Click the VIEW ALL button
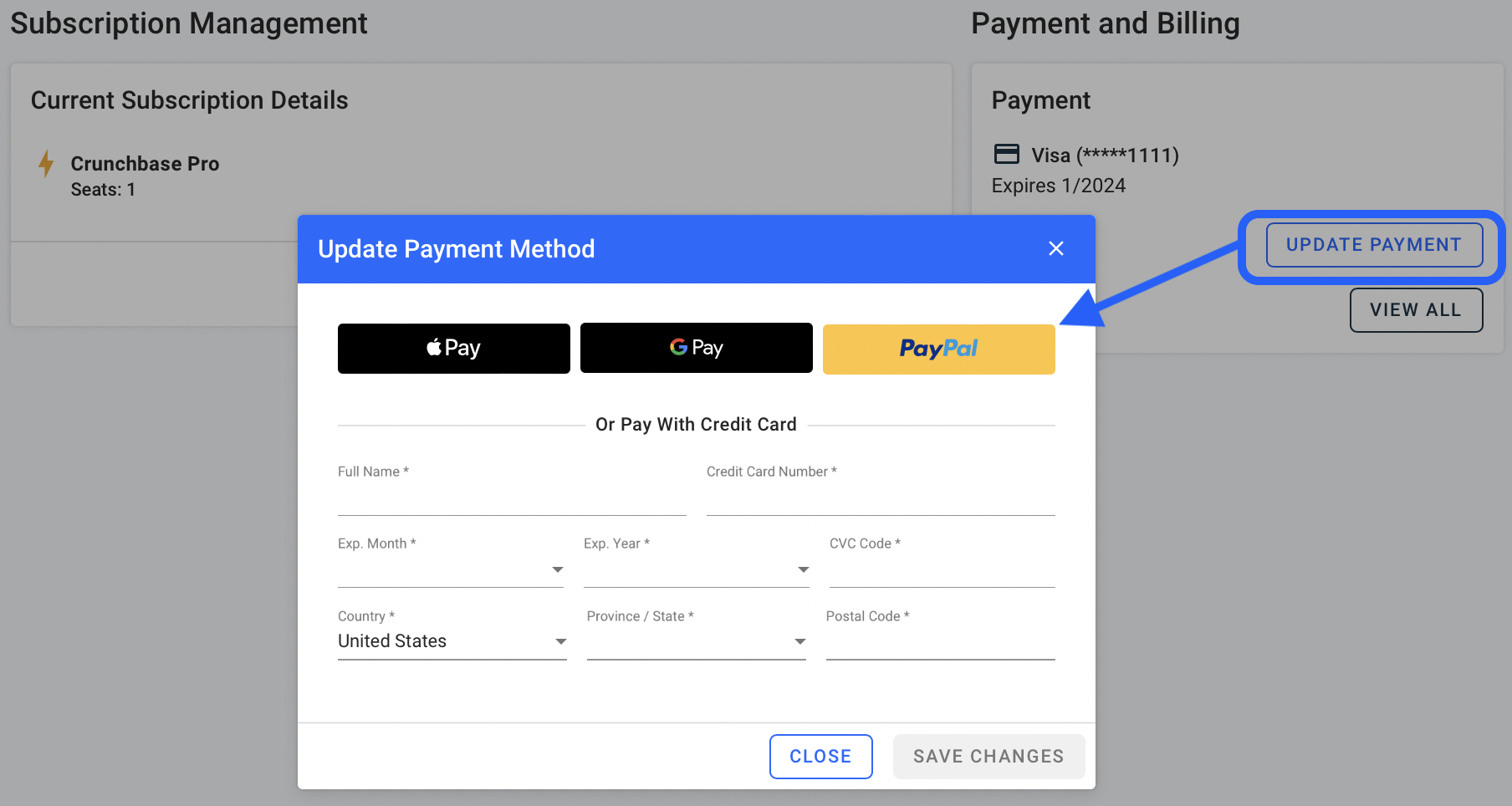 pyautogui.click(x=1416, y=310)
